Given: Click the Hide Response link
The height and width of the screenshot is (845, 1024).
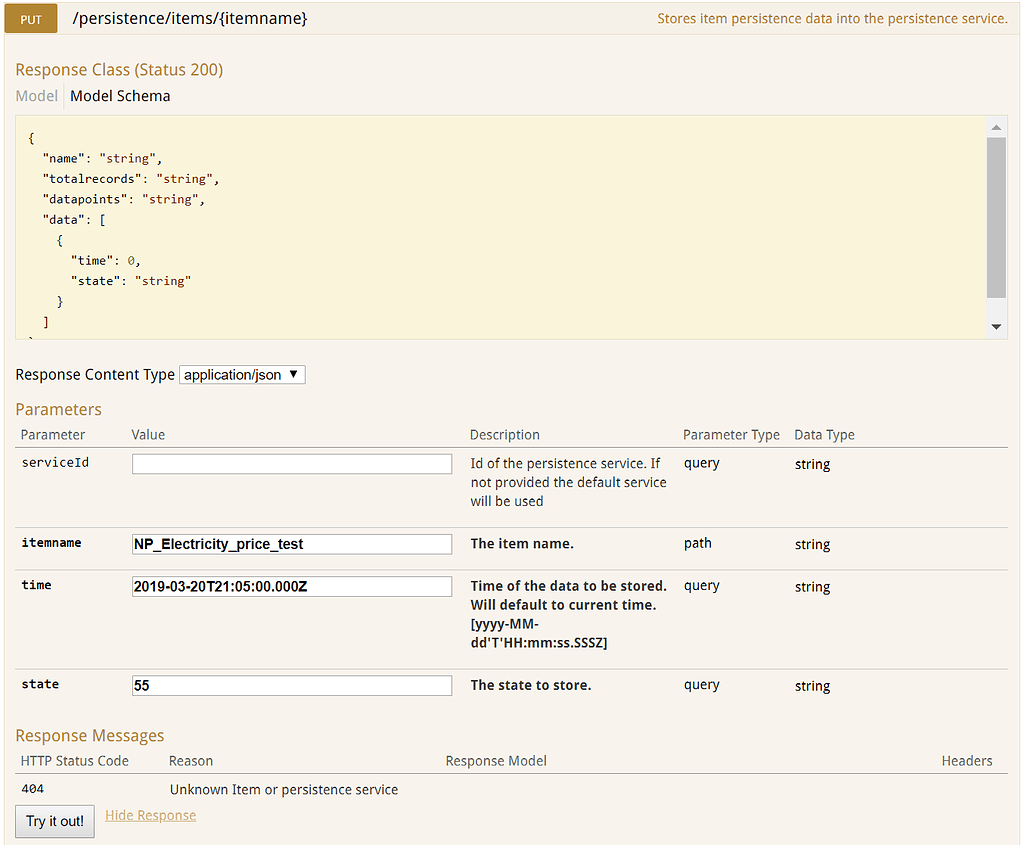Looking at the screenshot, I should click(150, 815).
